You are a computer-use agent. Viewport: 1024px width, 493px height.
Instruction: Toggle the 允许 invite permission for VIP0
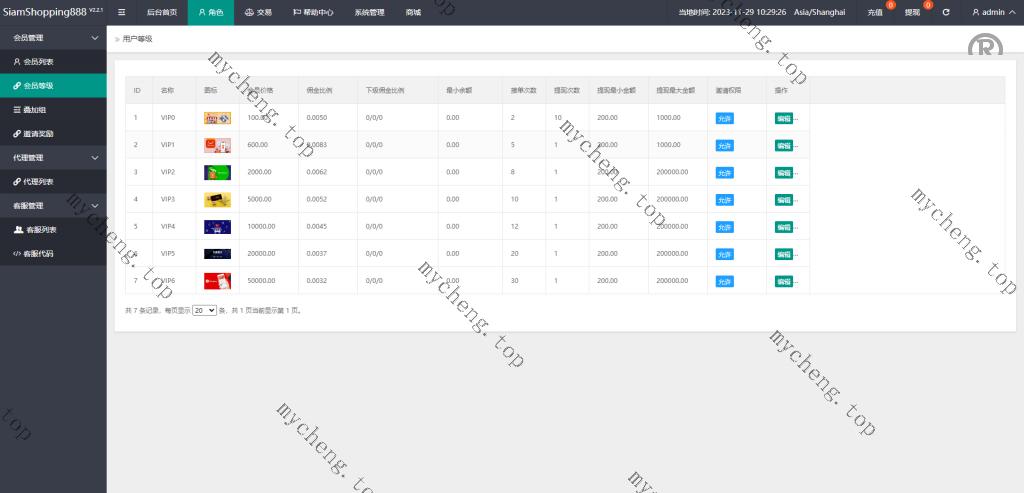coord(725,118)
